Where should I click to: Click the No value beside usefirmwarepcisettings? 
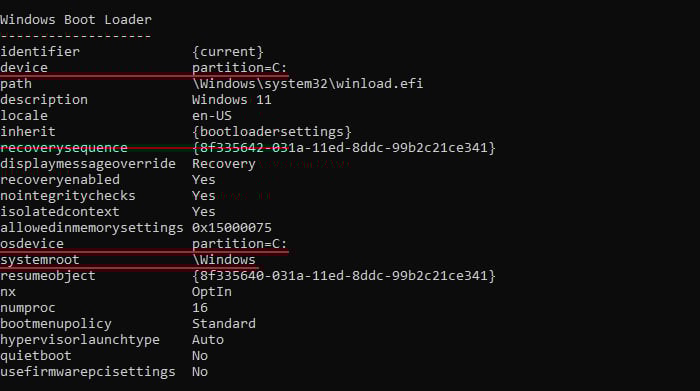(200, 372)
